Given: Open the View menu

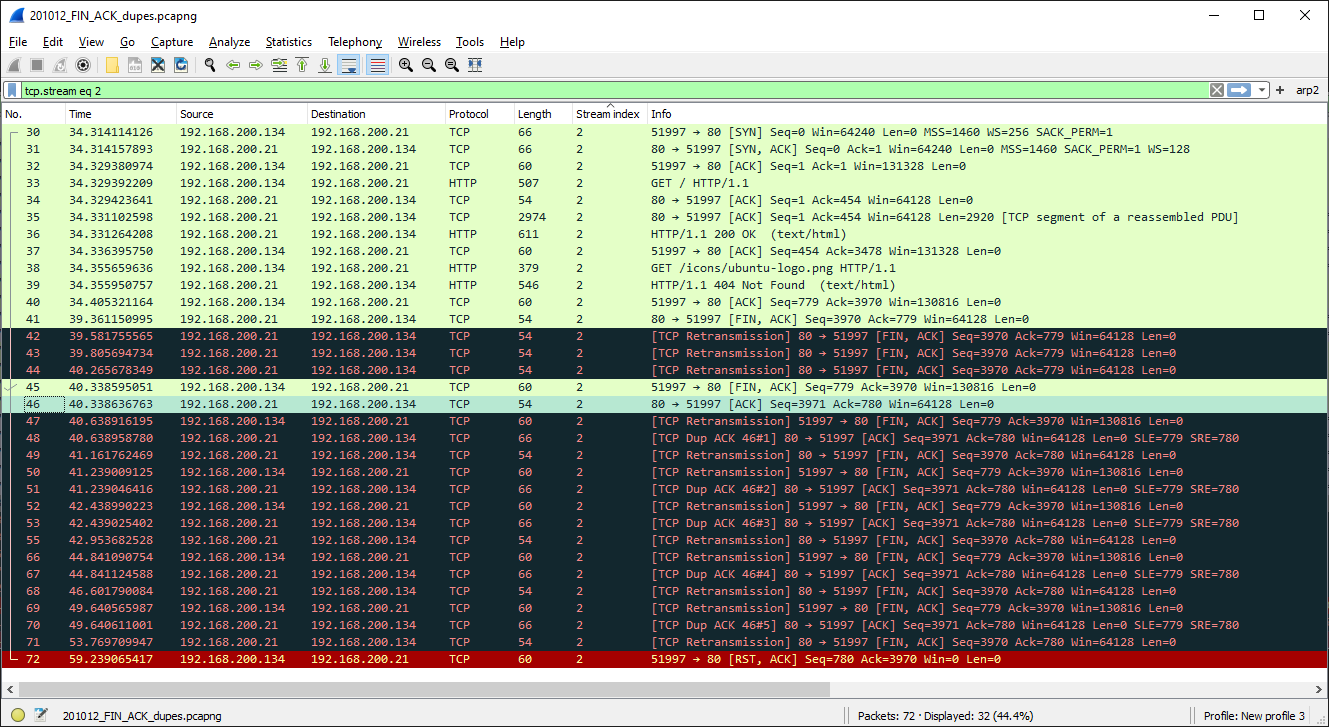Looking at the screenshot, I should [x=91, y=42].
